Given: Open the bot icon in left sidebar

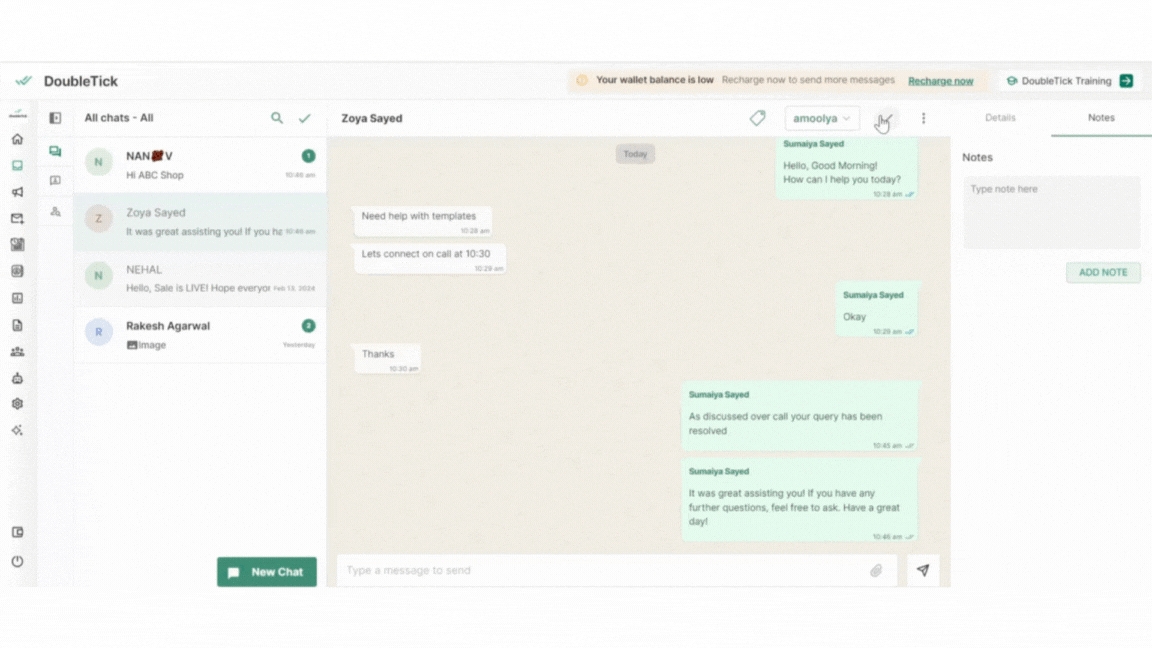Looking at the screenshot, I should coord(17,378).
